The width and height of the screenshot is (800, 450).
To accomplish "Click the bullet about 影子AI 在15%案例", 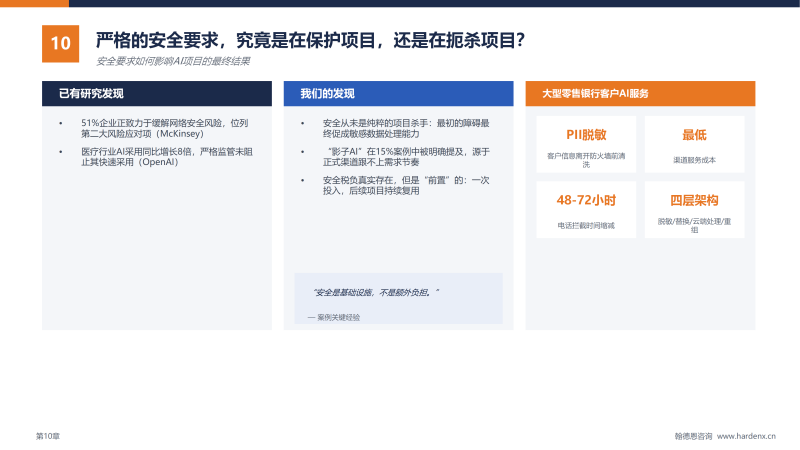I will (x=406, y=157).
